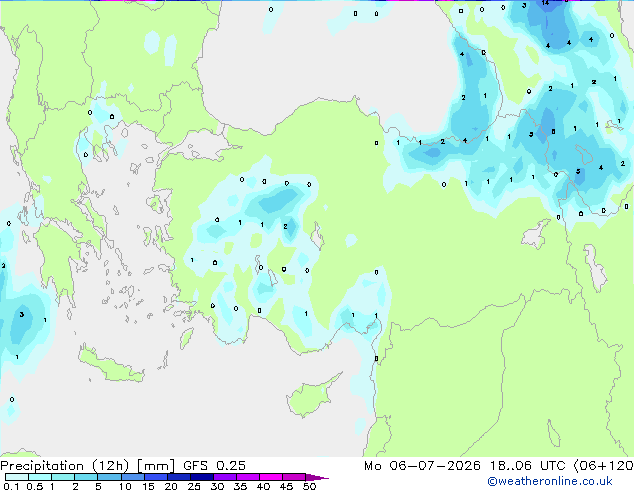Click the '0.1' legend scale label
634x490 pixels.
pyautogui.click(x=11, y=486)
